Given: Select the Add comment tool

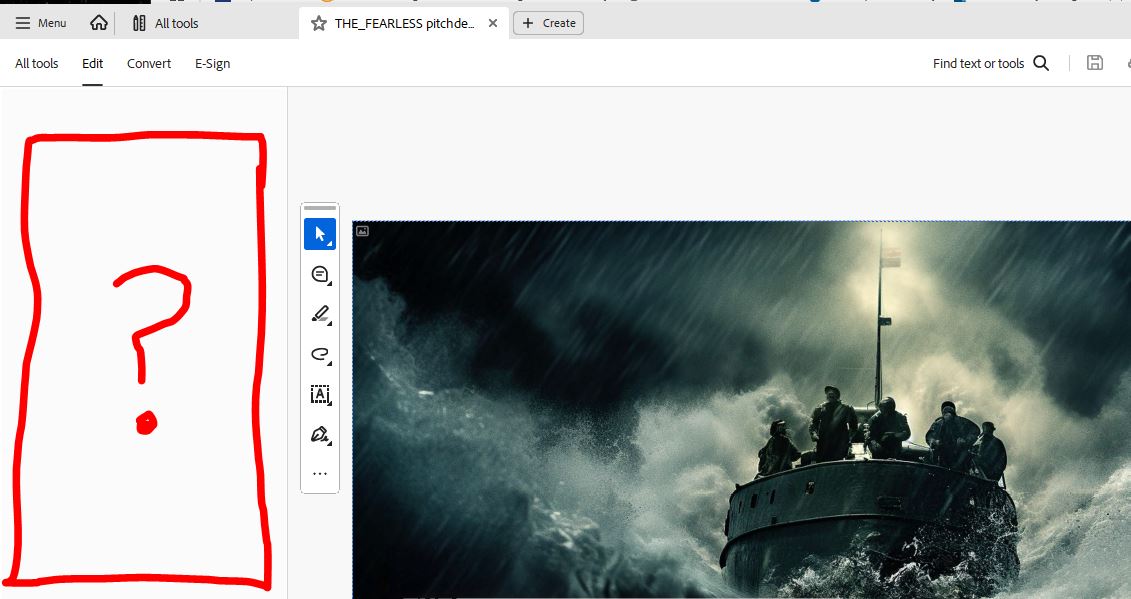Looking at the screenshot, I should coord(320,274).
